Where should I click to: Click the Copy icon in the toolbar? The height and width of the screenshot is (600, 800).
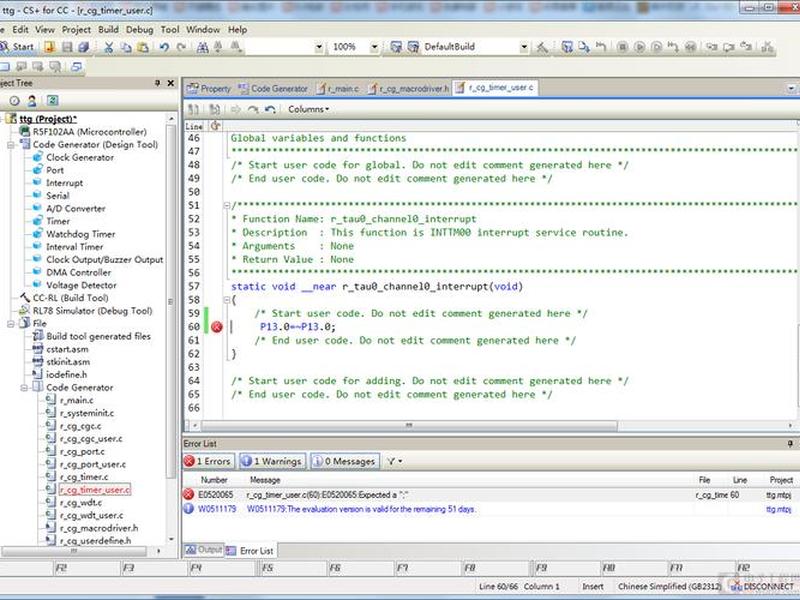pos(126,47)
